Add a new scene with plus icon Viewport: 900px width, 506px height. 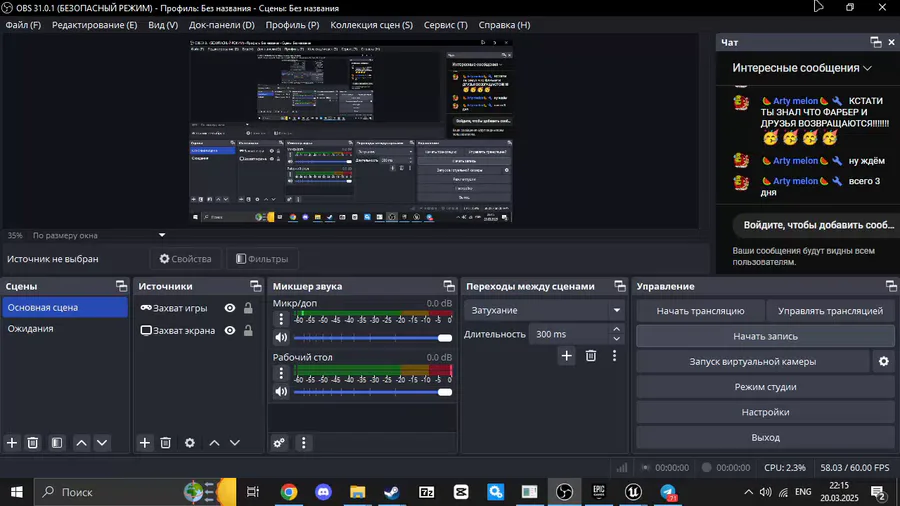(12, 443)
